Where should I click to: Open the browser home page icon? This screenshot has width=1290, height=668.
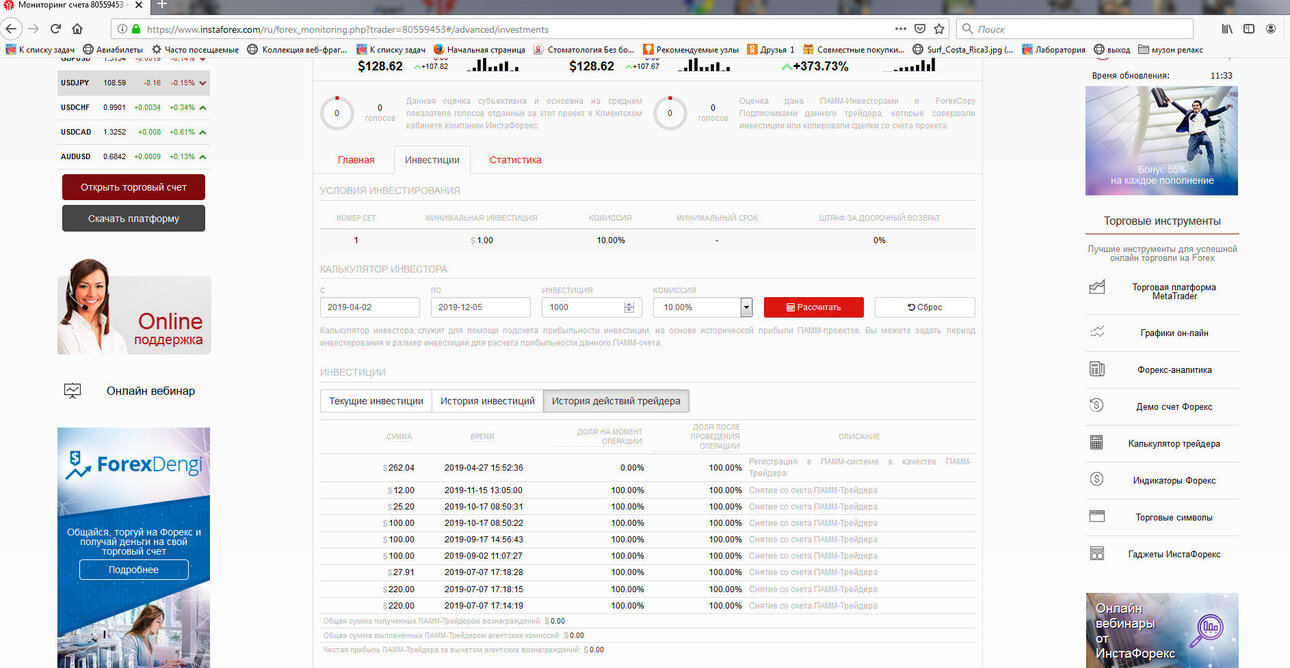point(77,29)
